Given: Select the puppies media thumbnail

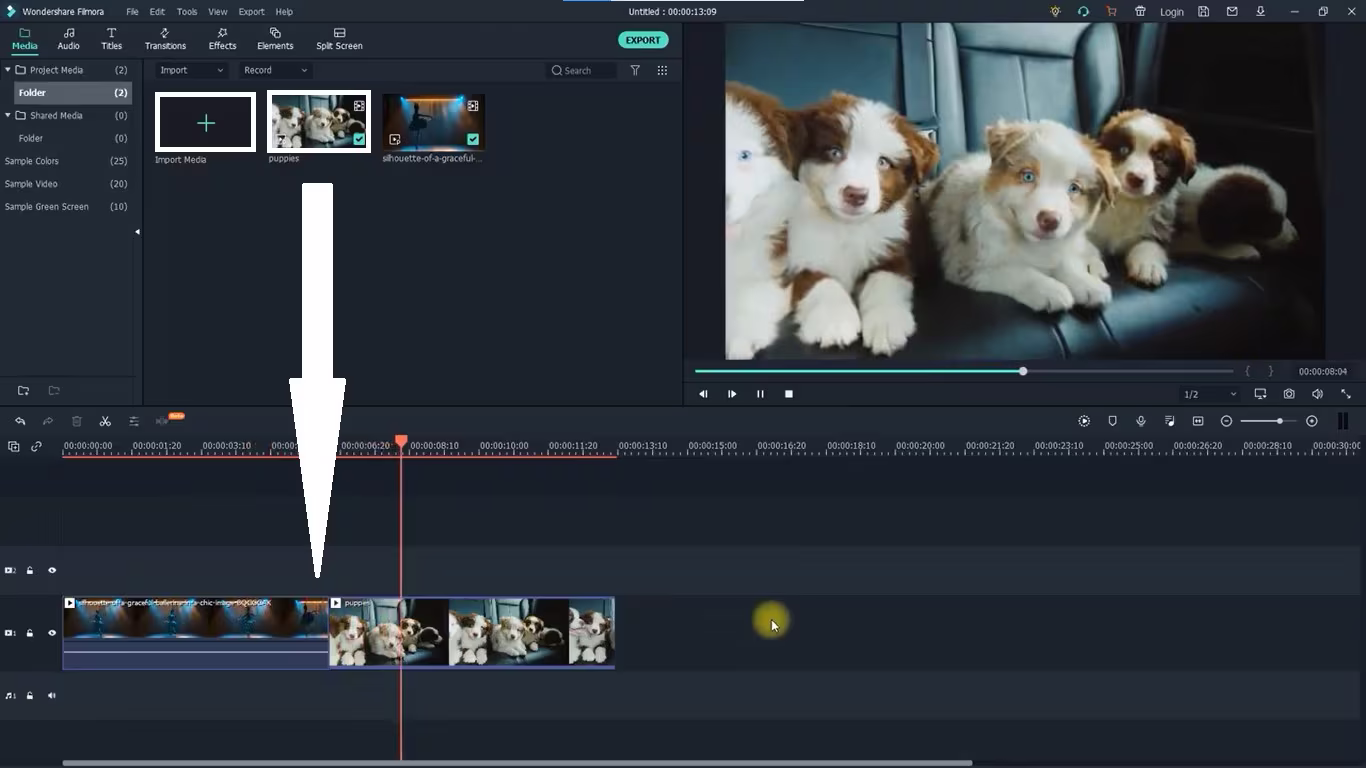Looking at the screenshot, I should point(319,122).
